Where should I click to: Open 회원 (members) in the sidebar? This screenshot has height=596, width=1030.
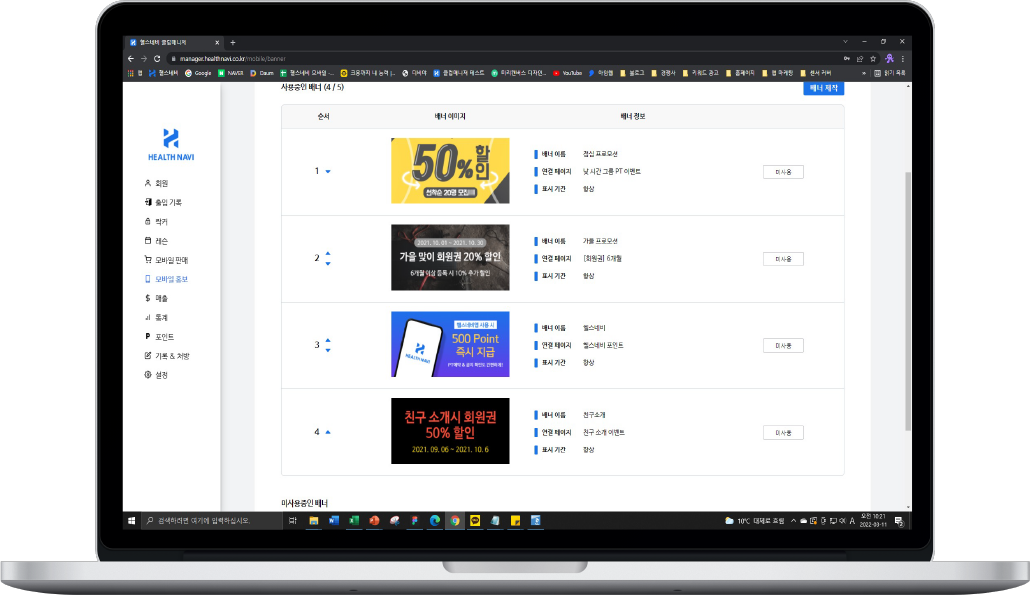coord(156,183)
